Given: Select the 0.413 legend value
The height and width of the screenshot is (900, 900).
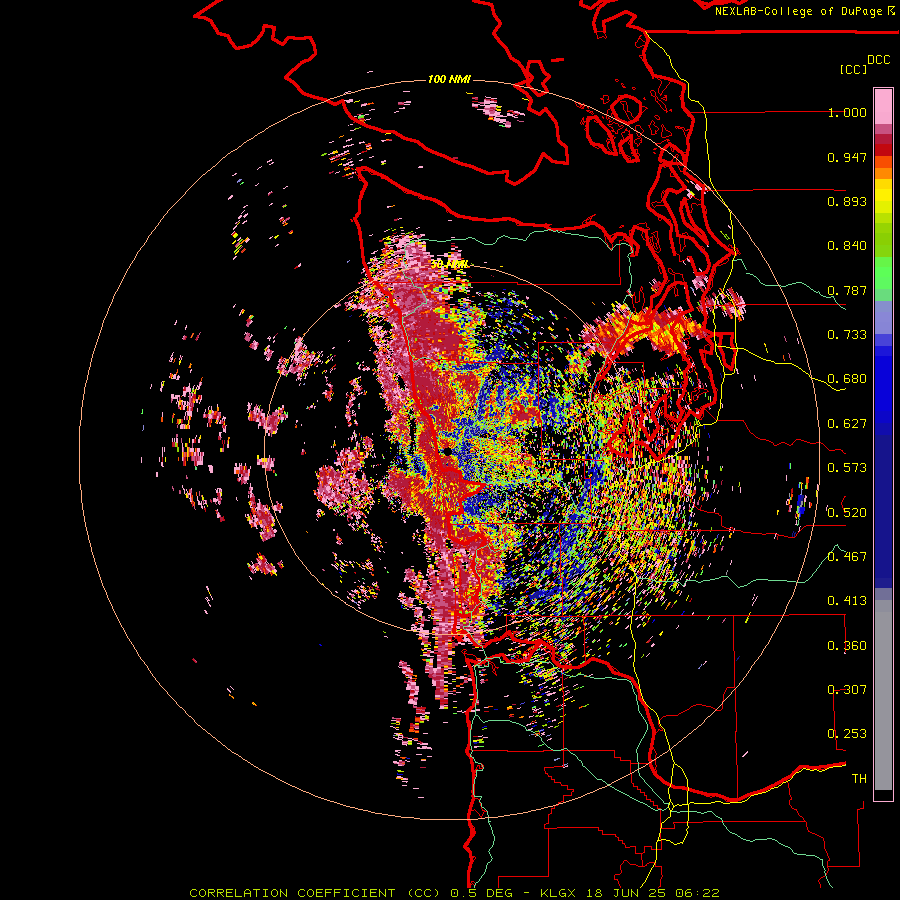Looking at the screenshot, I should [847, 601].
